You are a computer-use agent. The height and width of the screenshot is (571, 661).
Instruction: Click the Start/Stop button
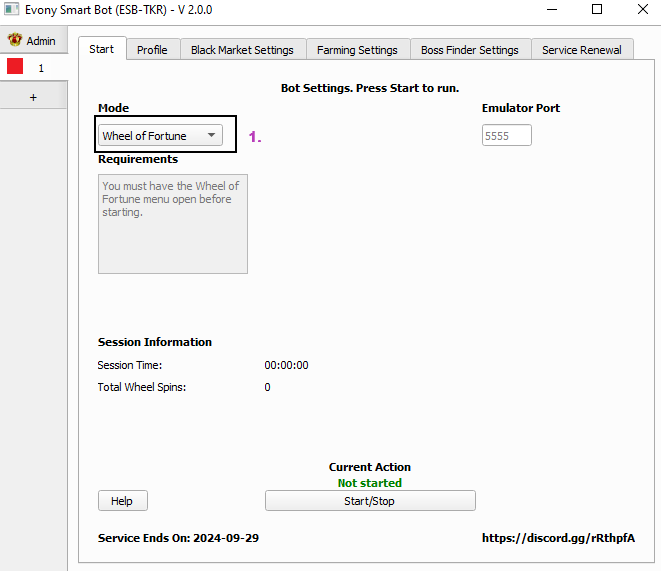click(x=370, y=501)
